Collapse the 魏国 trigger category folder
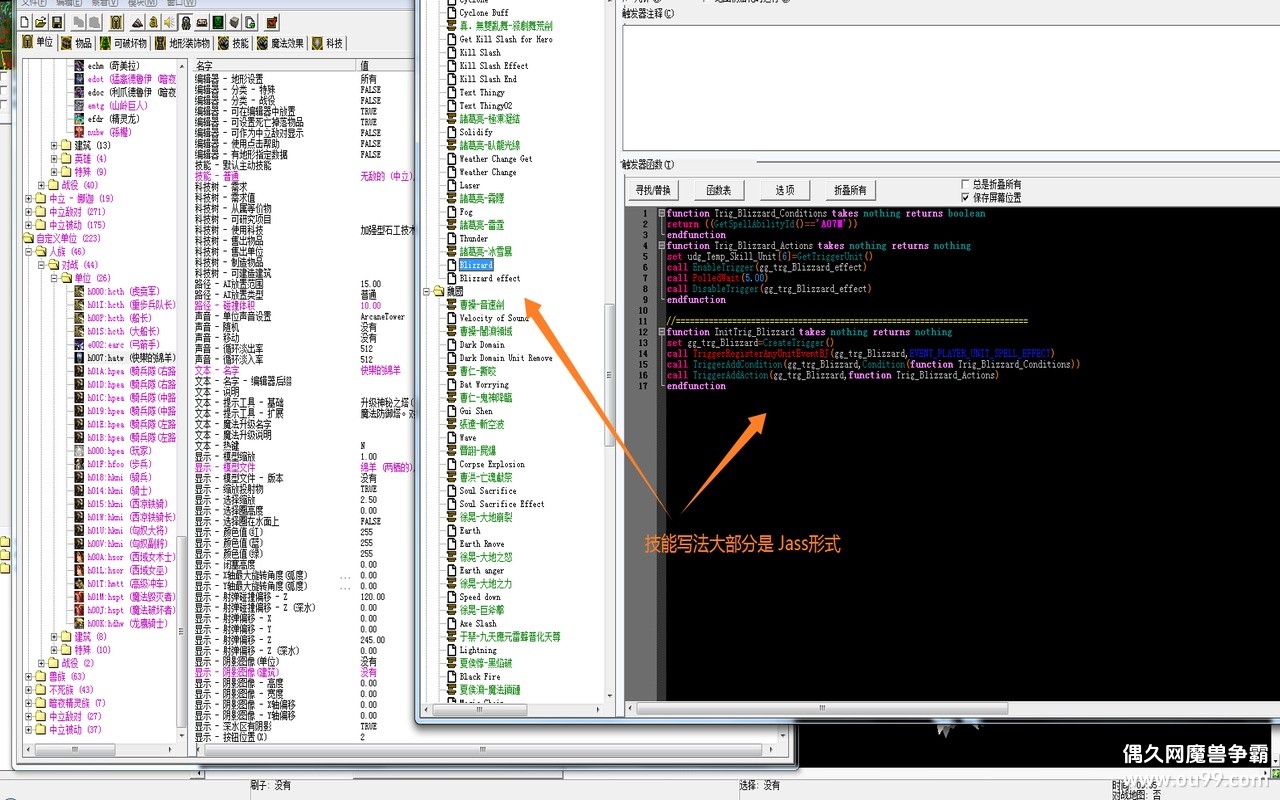1280x800 pixels. pos(427,291)
